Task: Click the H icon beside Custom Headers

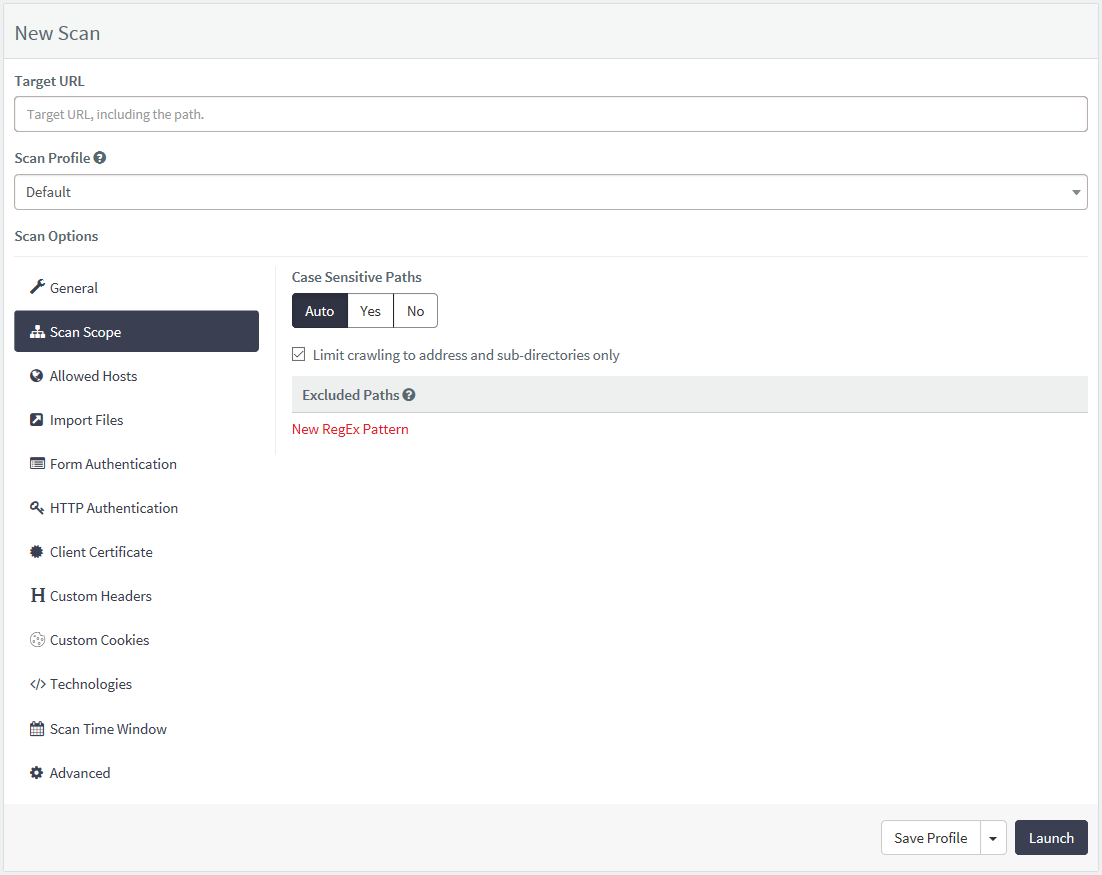Action: [x=38, y=595]
